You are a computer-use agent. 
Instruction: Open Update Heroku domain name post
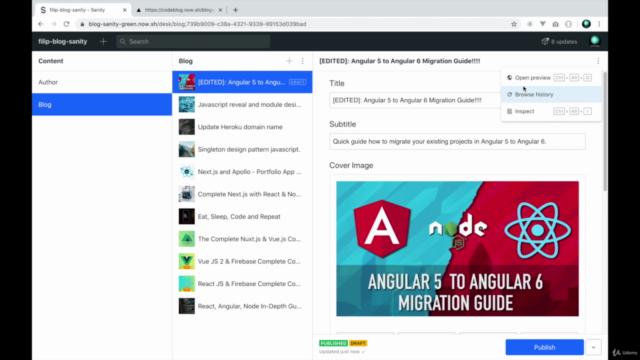click(x=242, y=127)
